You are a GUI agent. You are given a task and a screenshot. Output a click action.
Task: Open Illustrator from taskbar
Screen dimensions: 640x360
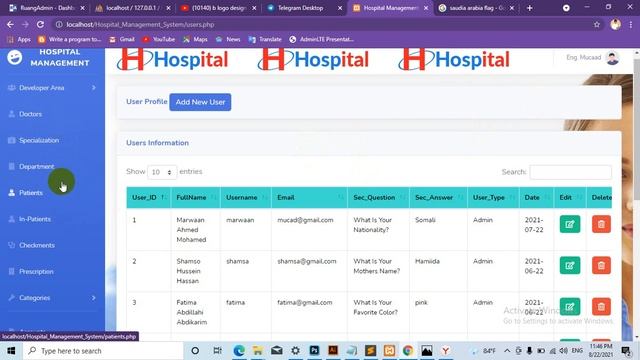tap(333, 351)
